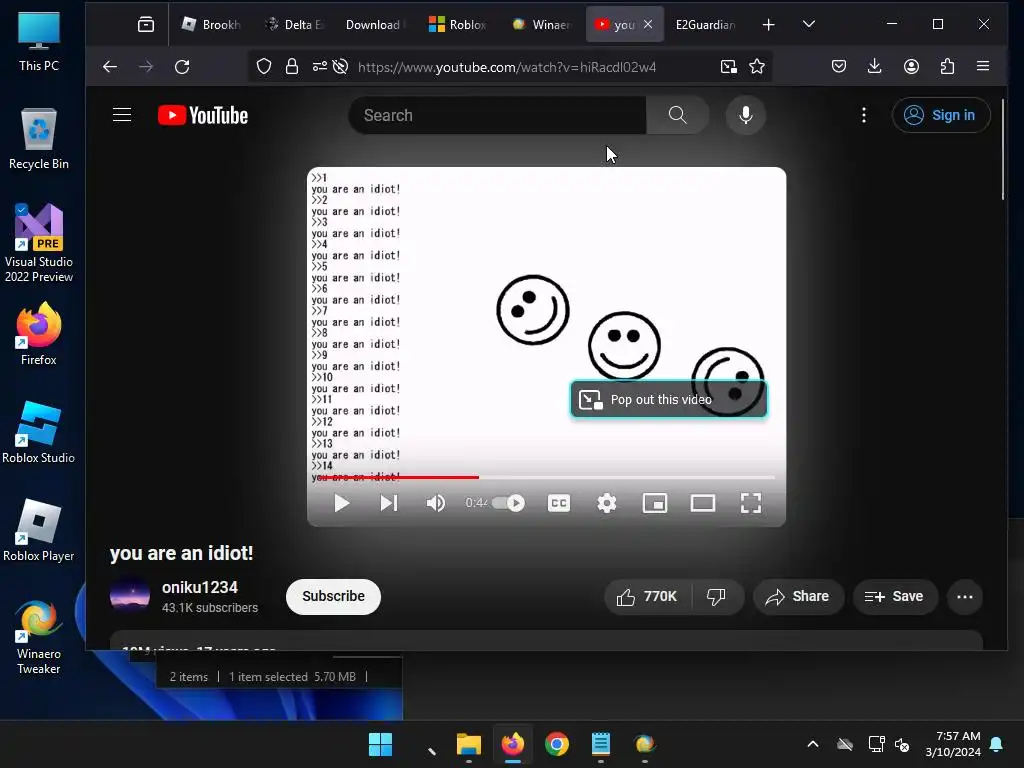Show hidden system tray icons
1024x768 pixels.
pyautogui.click(x=812, y=744)
